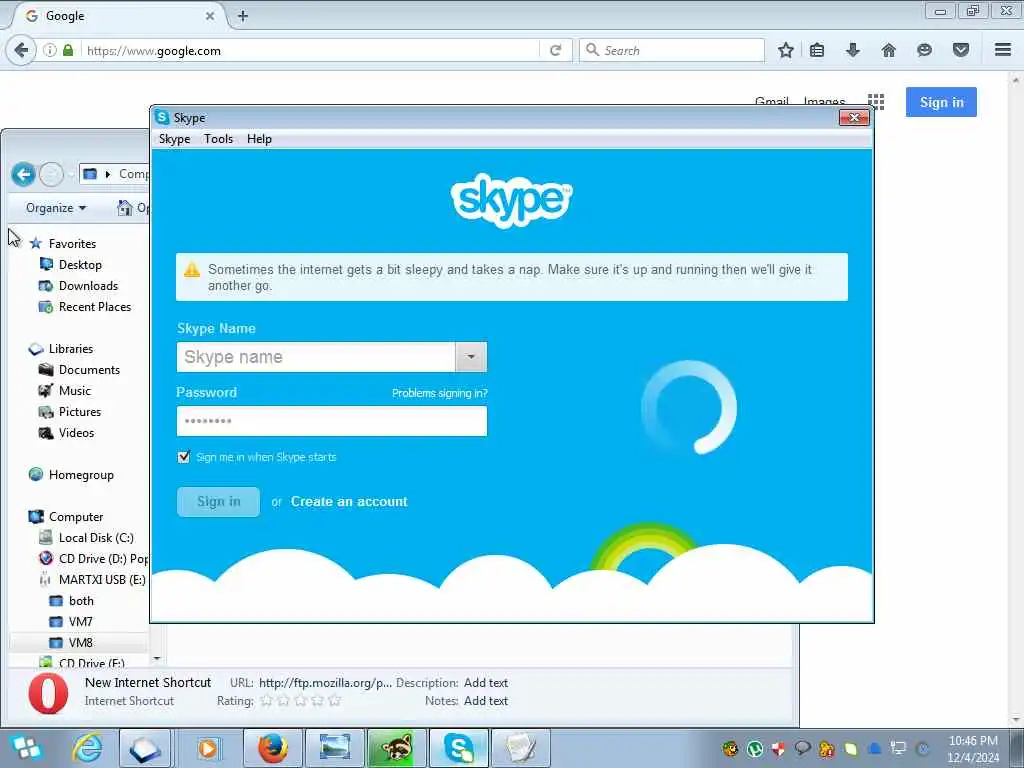Screen dimensions: 1024x768
Task: Select the VM8 folder
Action: click(80, 643)
